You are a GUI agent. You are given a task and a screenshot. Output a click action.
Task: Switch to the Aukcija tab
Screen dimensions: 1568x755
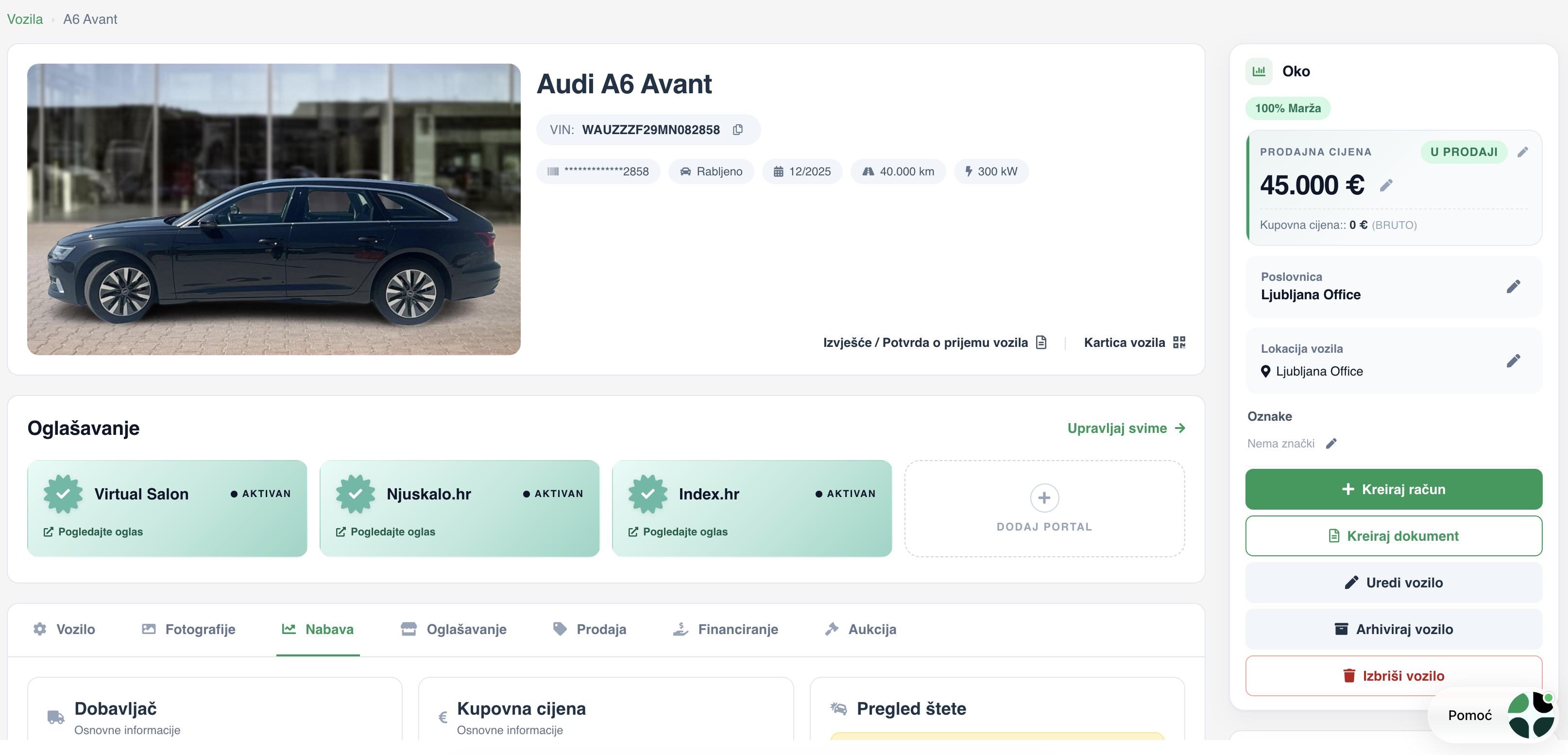pyautogui.click(x=861, y=629)
